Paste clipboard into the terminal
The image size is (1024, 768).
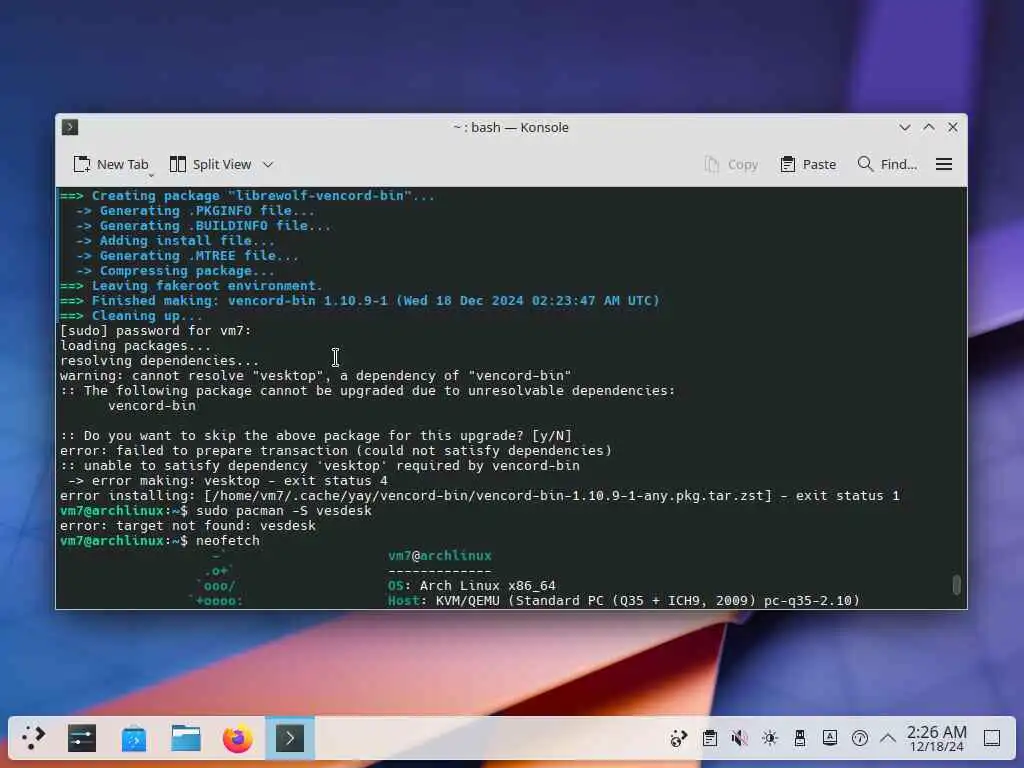pyautogui.click(x=808, y=165)
